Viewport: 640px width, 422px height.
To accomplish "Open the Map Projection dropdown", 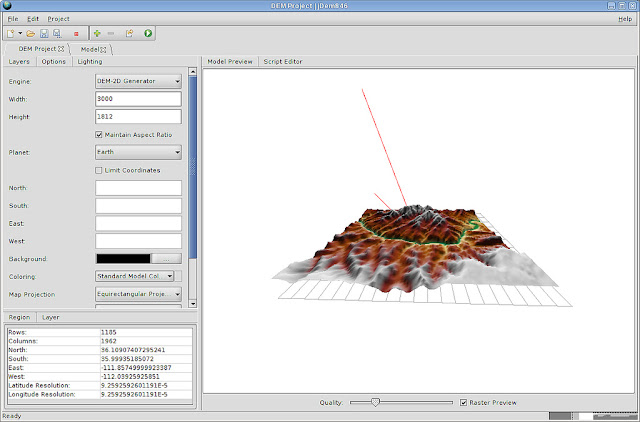I will click(138, 294).
